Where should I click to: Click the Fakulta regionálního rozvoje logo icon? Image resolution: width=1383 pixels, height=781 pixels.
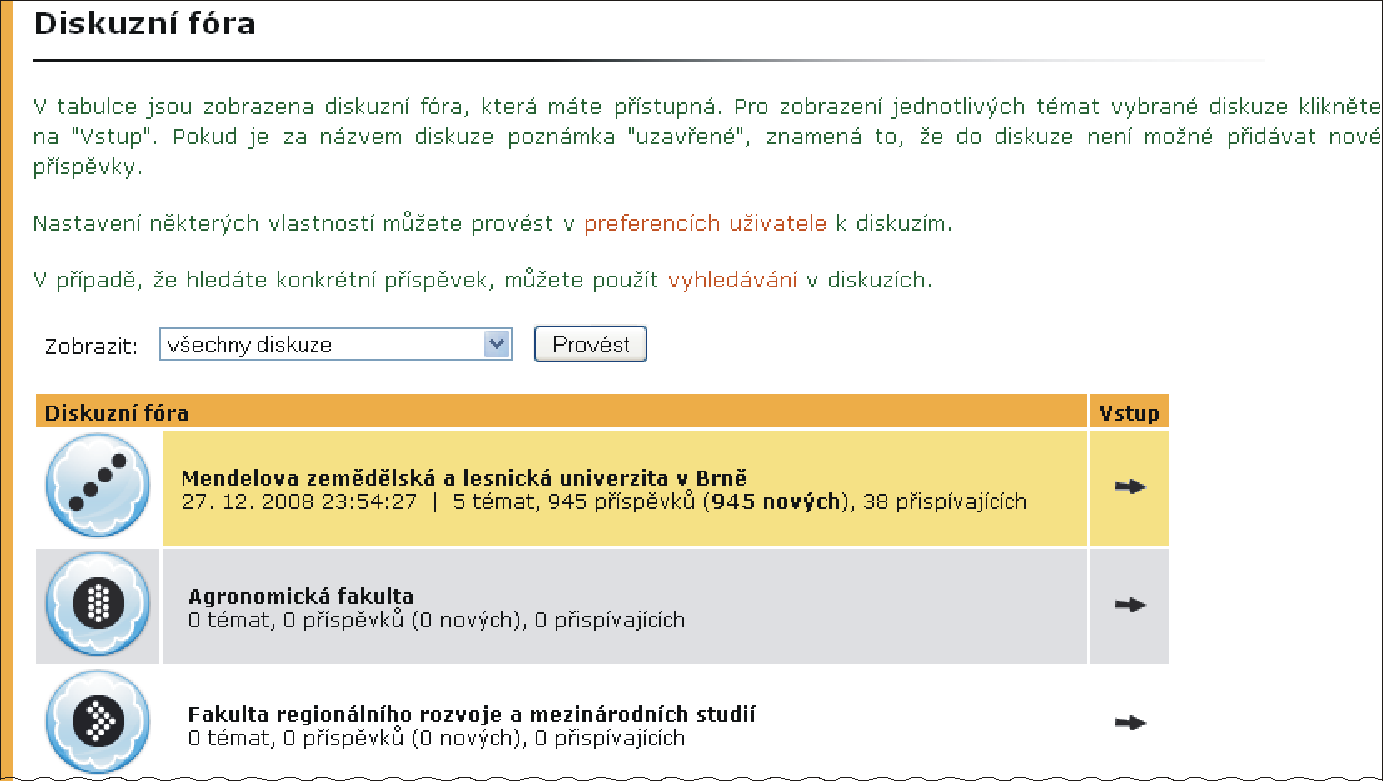[98, 722]
